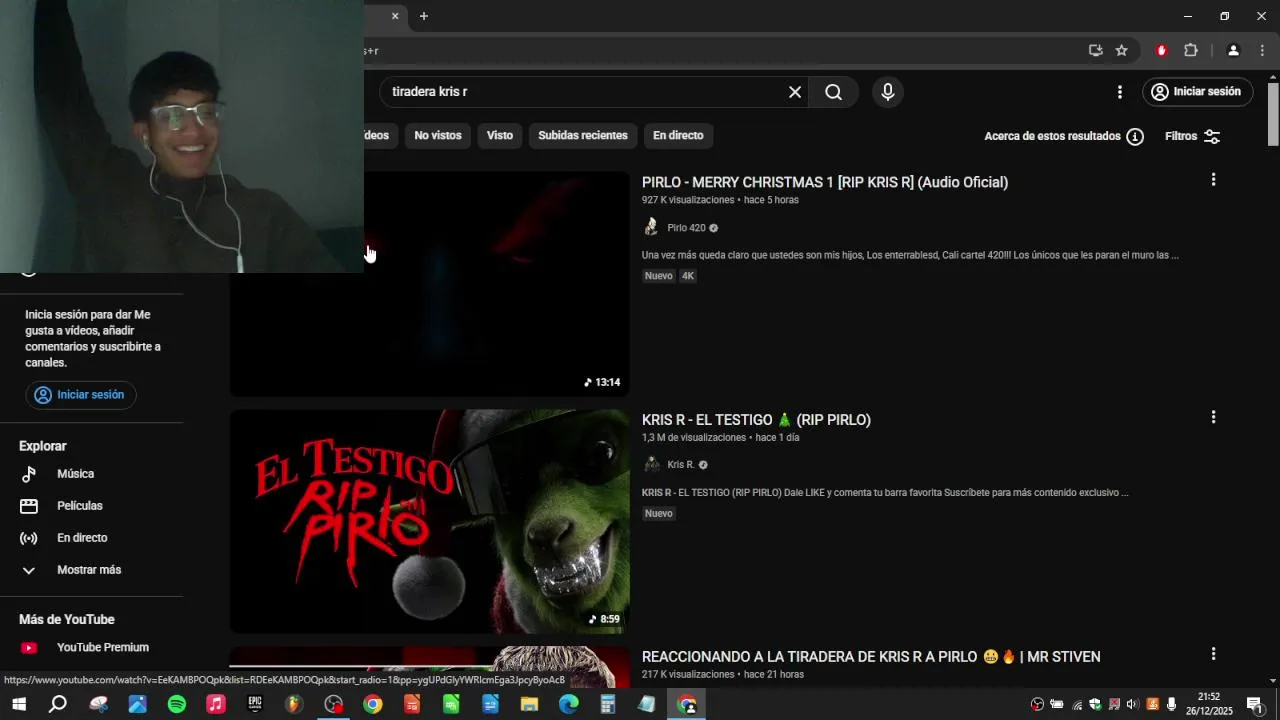Open more options for KRIS R EL TESTIGO

point(1213,417)
